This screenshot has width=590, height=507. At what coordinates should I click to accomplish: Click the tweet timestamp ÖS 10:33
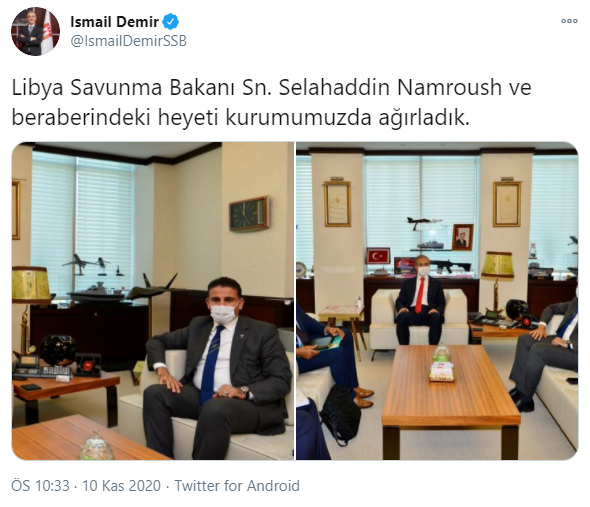pos(41,486)
